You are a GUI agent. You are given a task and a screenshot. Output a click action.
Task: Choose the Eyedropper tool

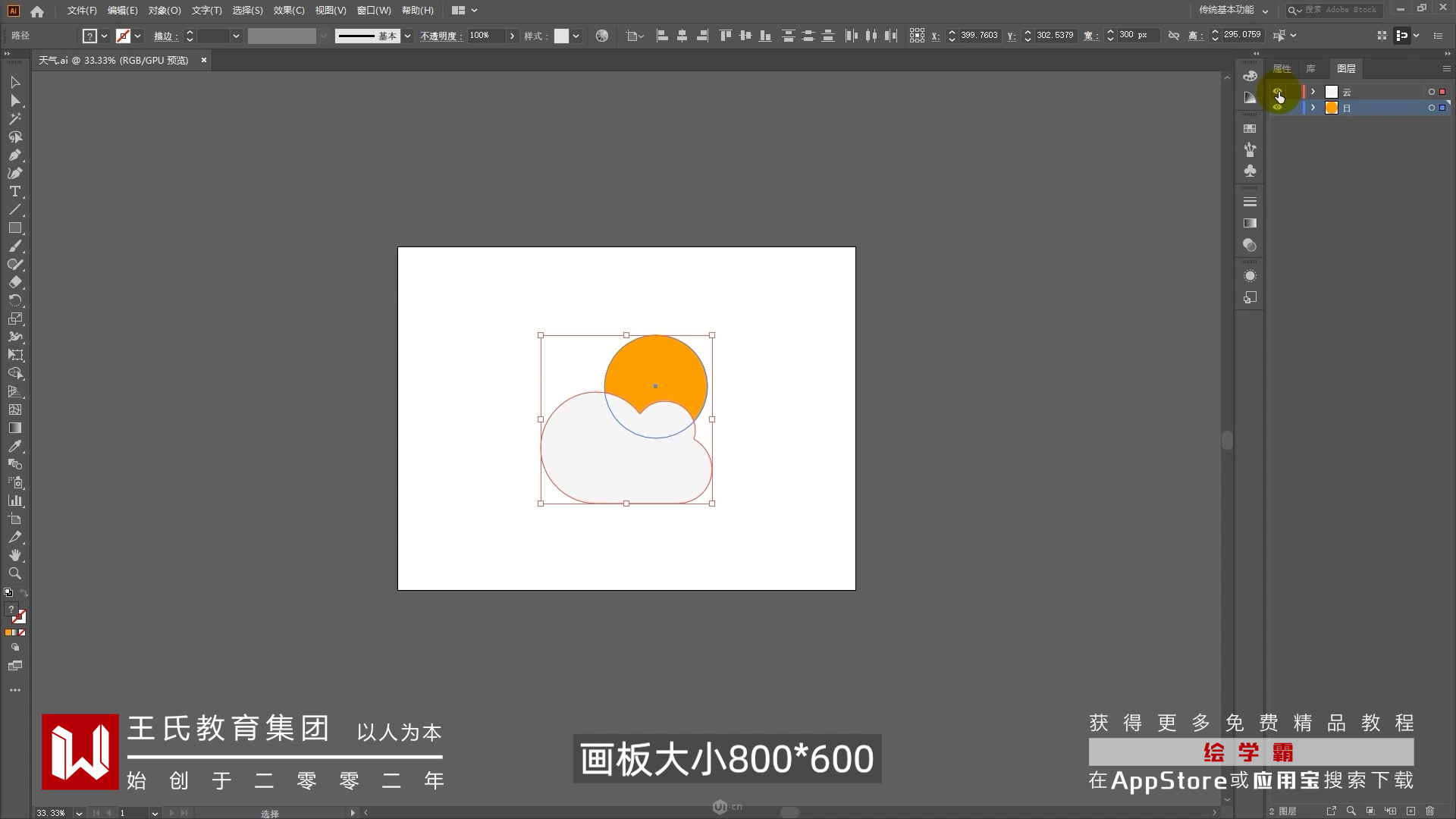coord(14,447)
